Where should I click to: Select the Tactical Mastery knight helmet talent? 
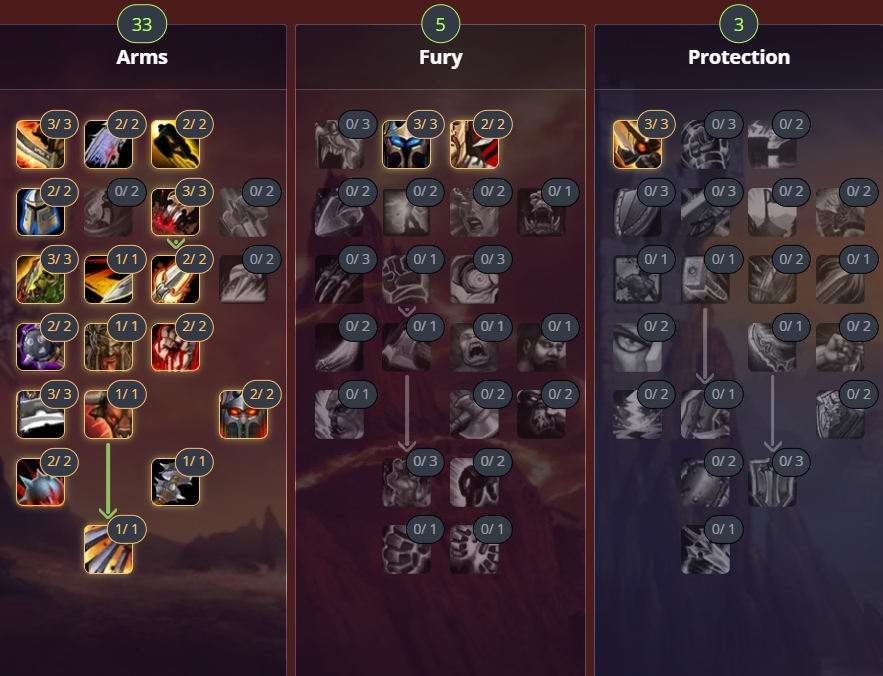41,211
